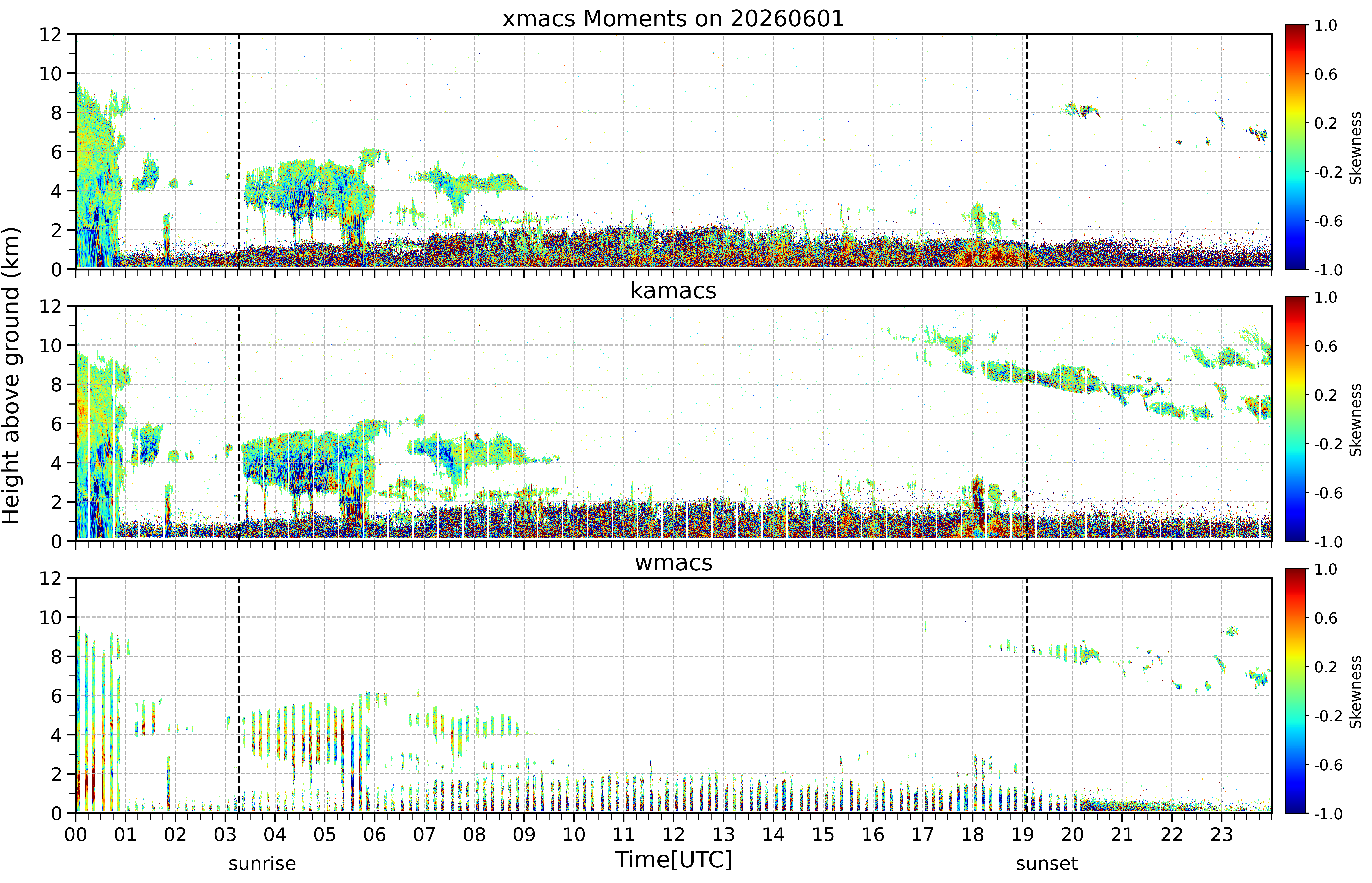The height and width of the screenshot is (883, 1372).
Task: Click the 'Time[UTC]' axis label
Action: point(673,859)
